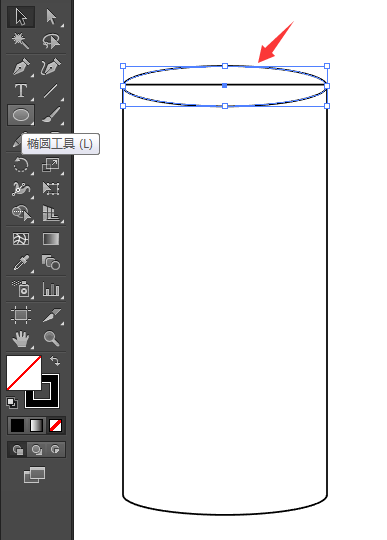Choose the Scale tool
This screenshot has height=540, width=387.
click(51, 165)
